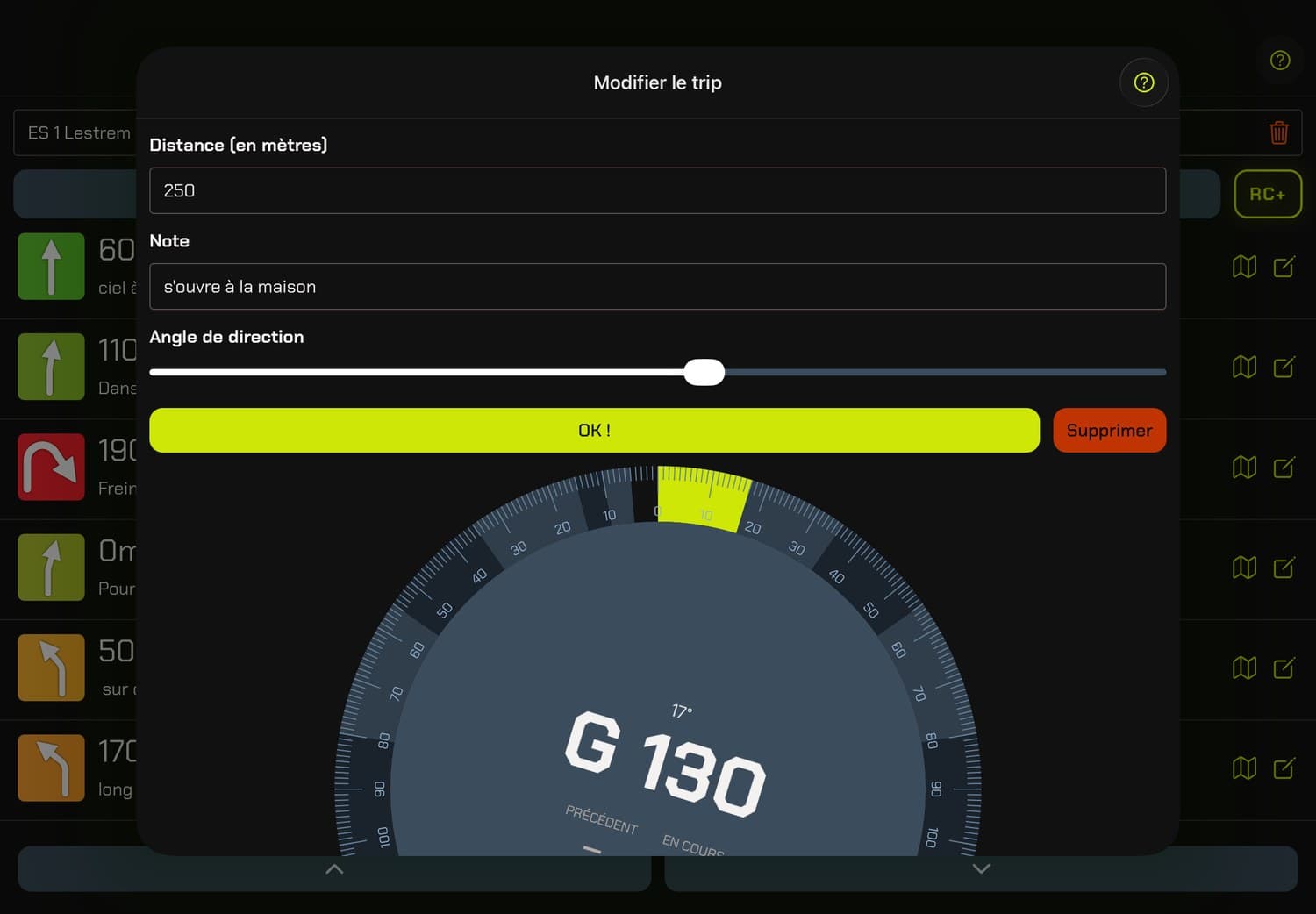Click the 30 mark on the right dial
The image size is (1316, 914).
coord(797,548)
